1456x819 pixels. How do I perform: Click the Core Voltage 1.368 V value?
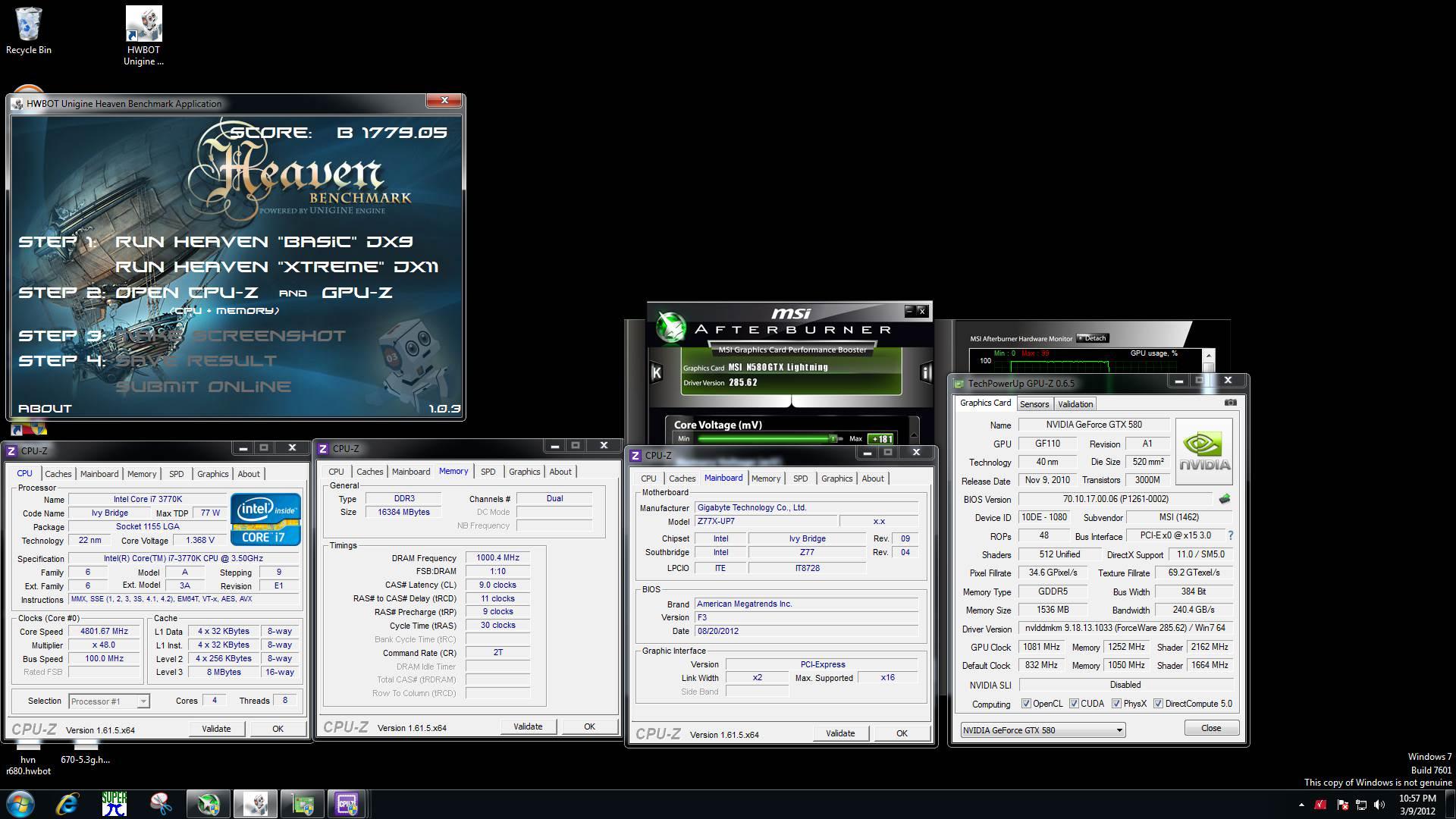(x=199, y=540)
